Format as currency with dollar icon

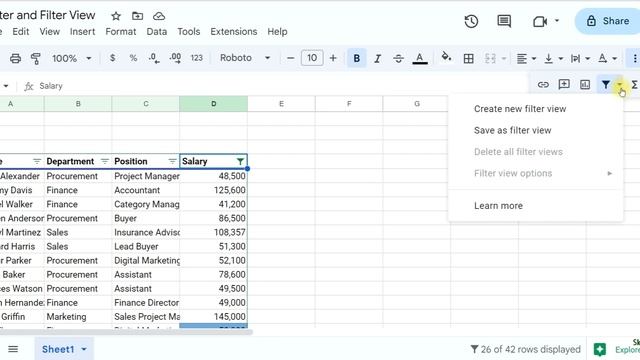point(112,58)
